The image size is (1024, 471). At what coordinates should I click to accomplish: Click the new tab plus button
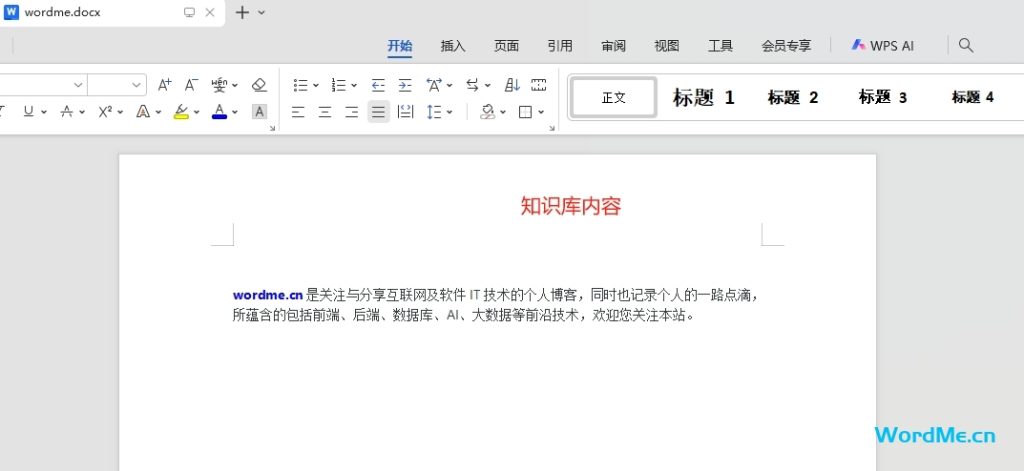242,12
